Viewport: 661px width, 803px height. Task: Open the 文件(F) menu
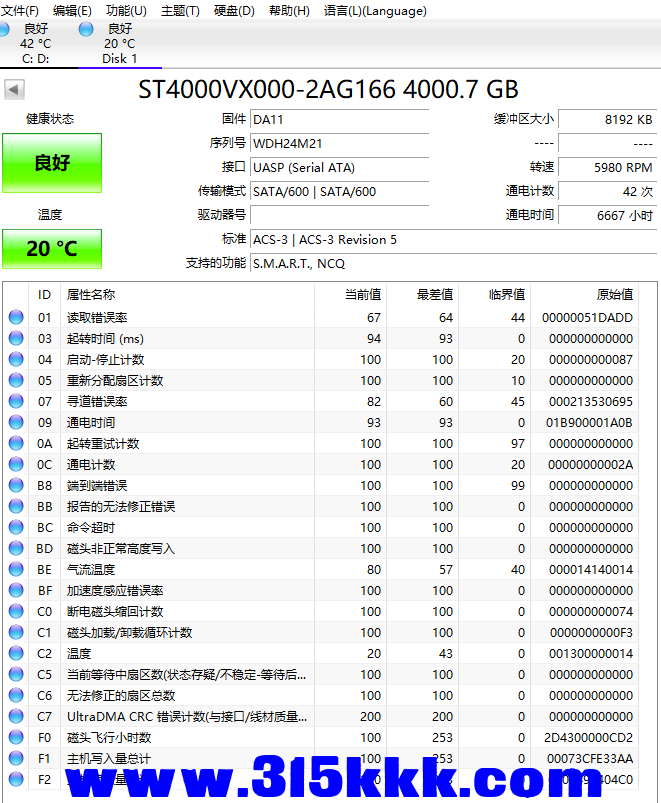click(x=19, y=11)
